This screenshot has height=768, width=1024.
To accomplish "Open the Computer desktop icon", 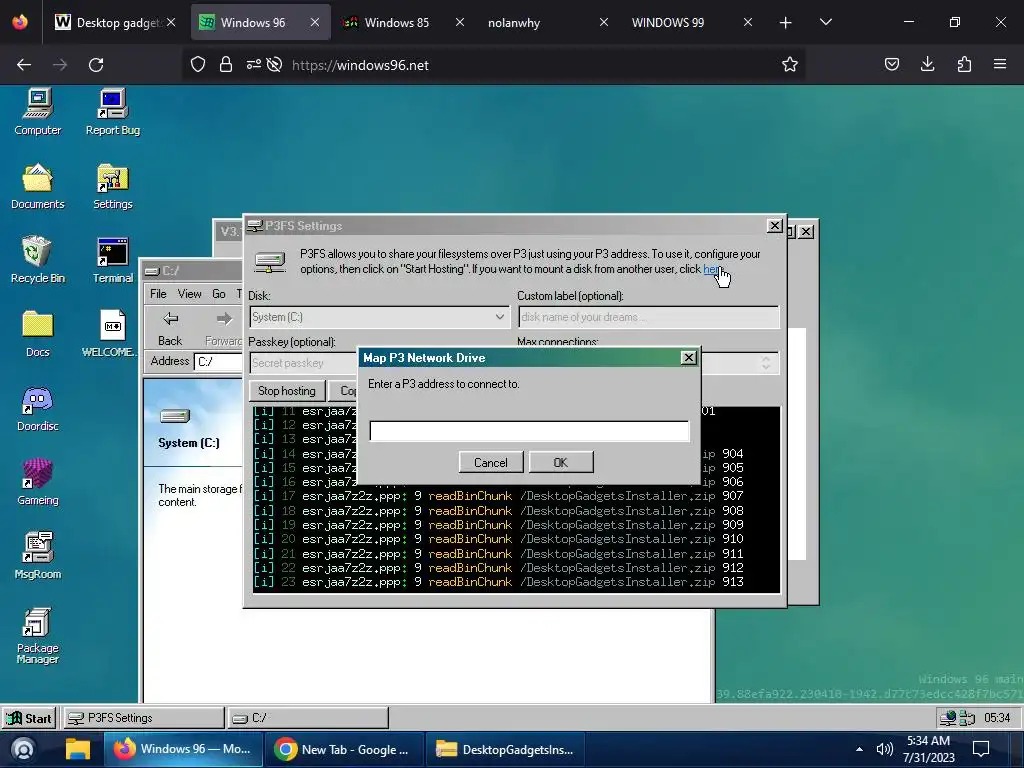I will [38, 111].
